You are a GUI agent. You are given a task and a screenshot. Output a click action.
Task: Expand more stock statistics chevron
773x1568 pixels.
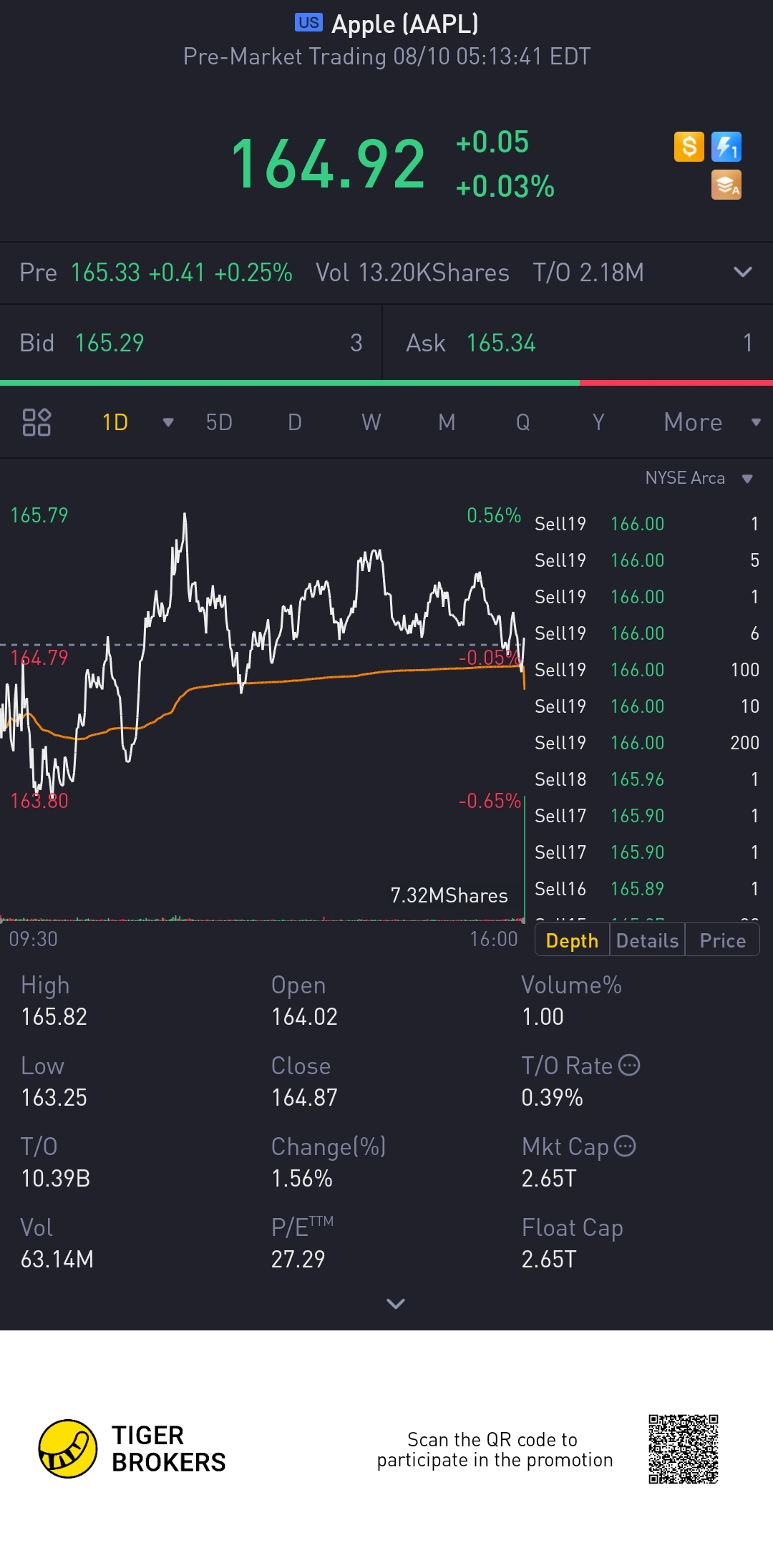[396, 1303]
